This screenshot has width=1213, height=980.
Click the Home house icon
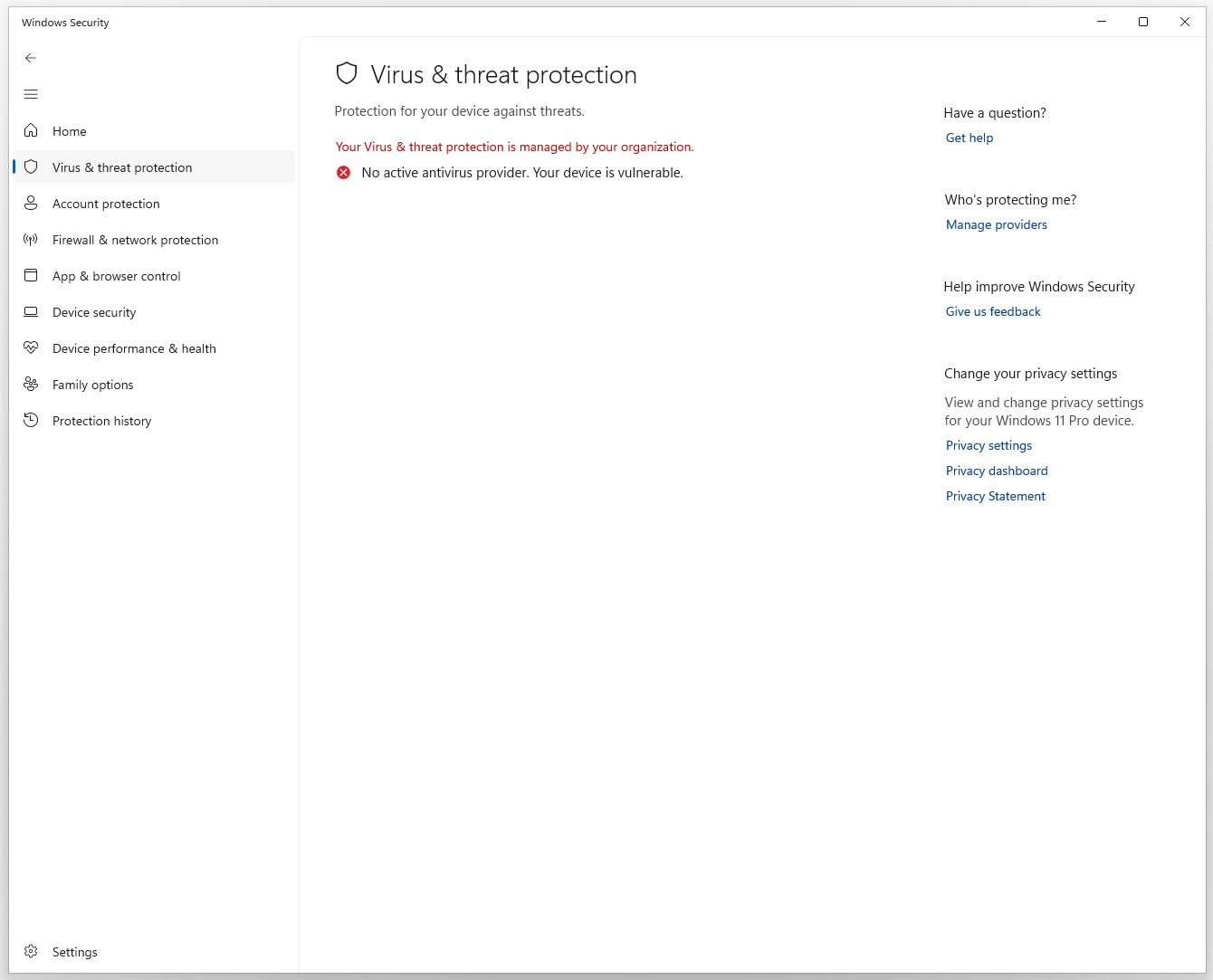pos(31,130)
